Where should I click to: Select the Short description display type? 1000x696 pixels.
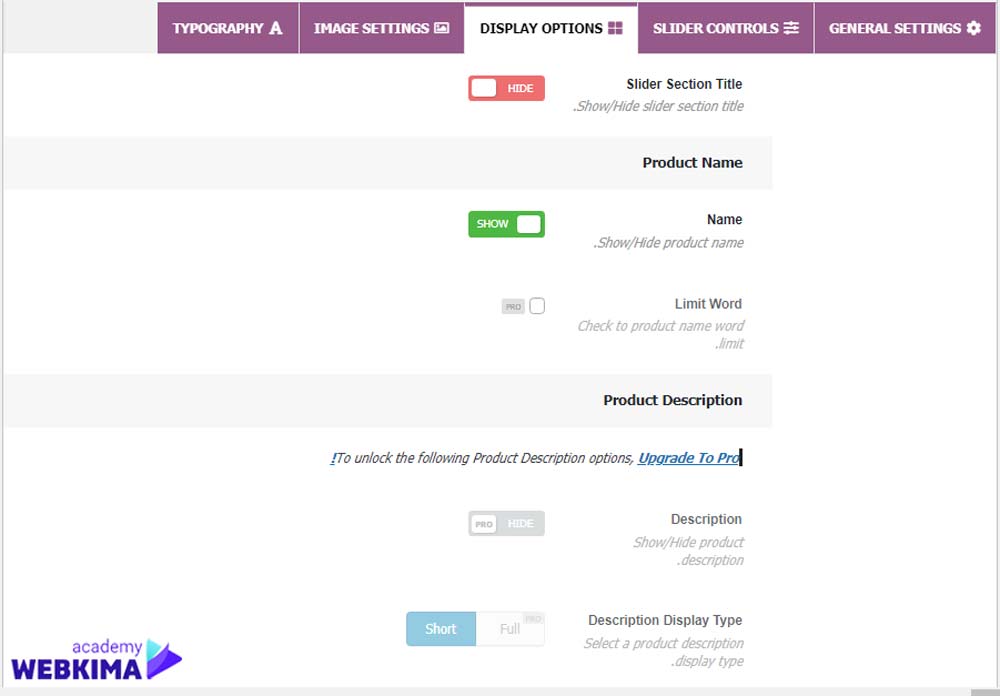point(441,629)
